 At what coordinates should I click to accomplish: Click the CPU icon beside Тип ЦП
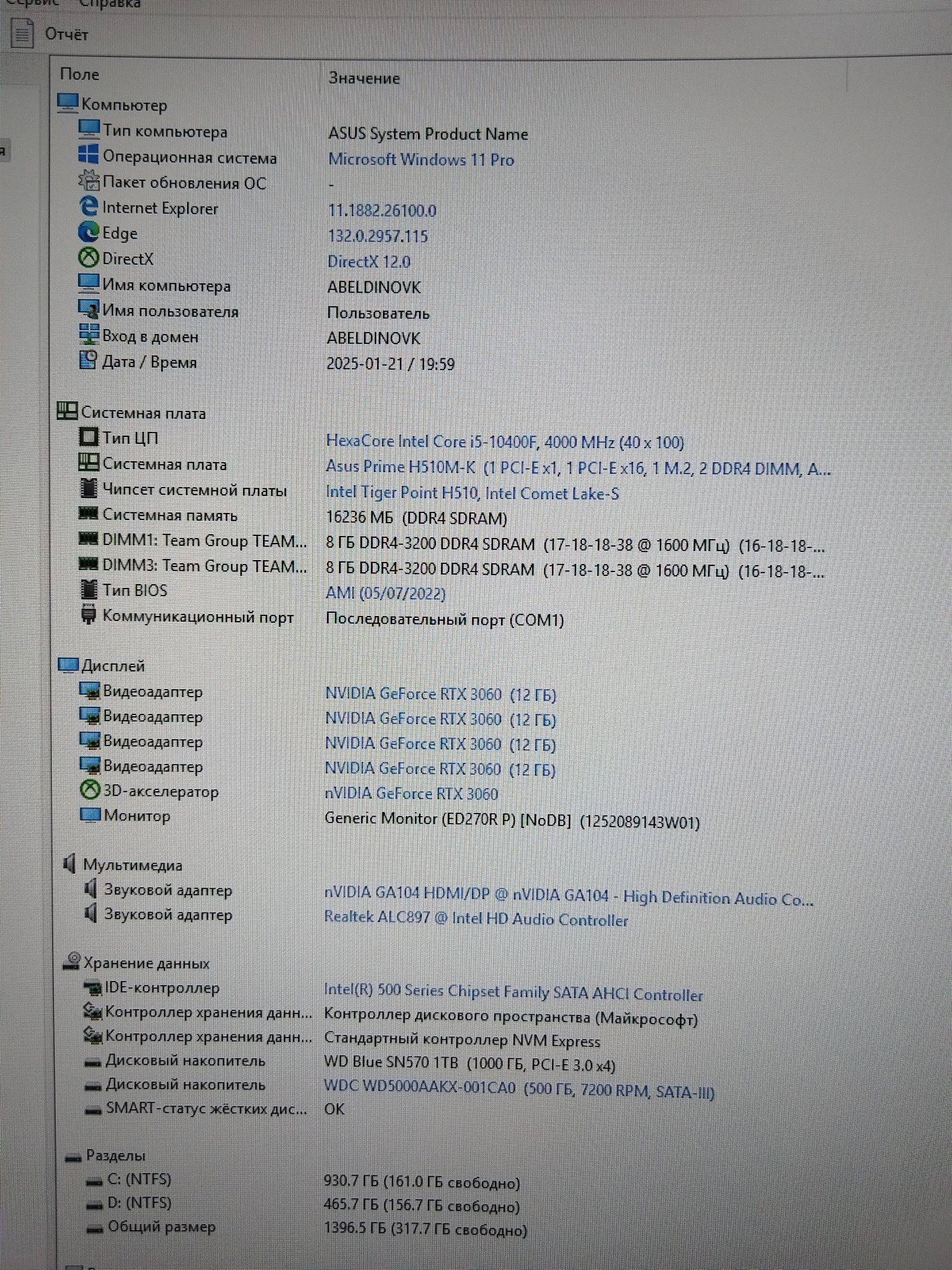click(88, 437)
